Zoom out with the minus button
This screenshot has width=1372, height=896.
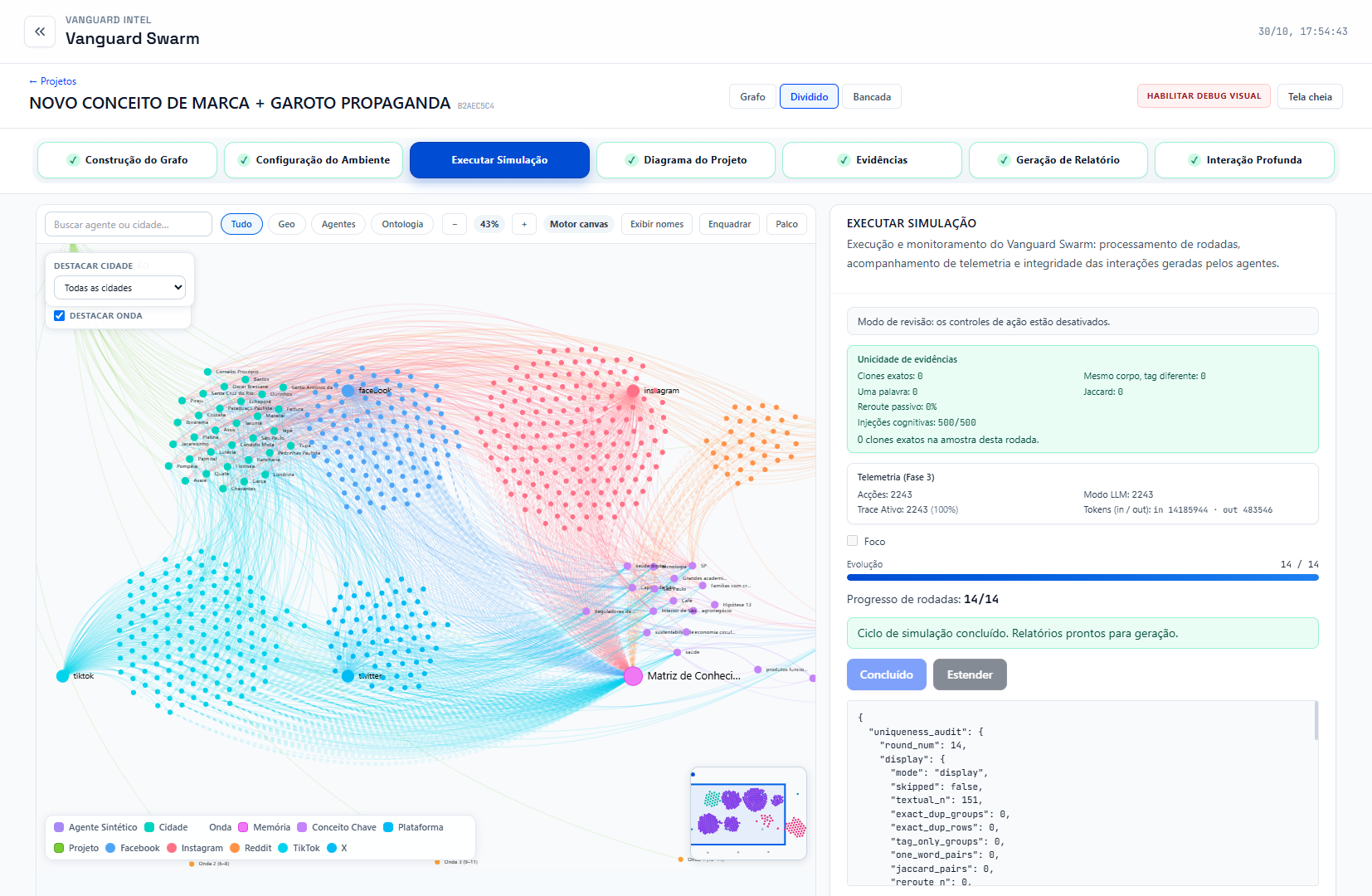point(455,224)
